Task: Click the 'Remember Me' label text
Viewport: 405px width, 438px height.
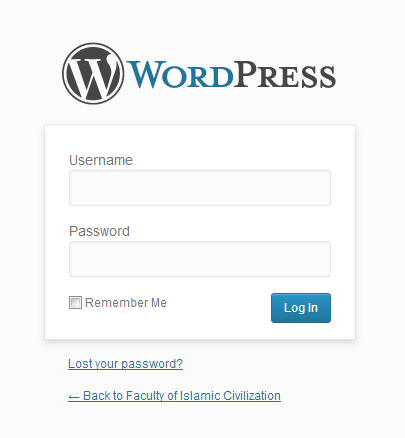Action: 126,303
